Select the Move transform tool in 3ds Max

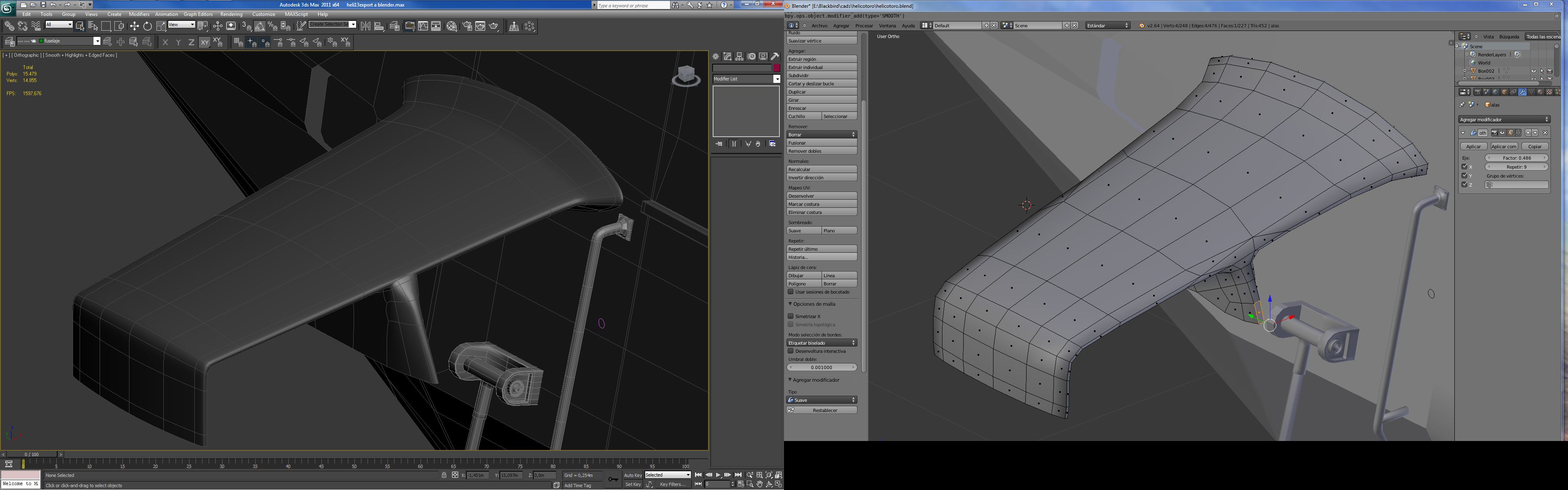coord(134,26)
